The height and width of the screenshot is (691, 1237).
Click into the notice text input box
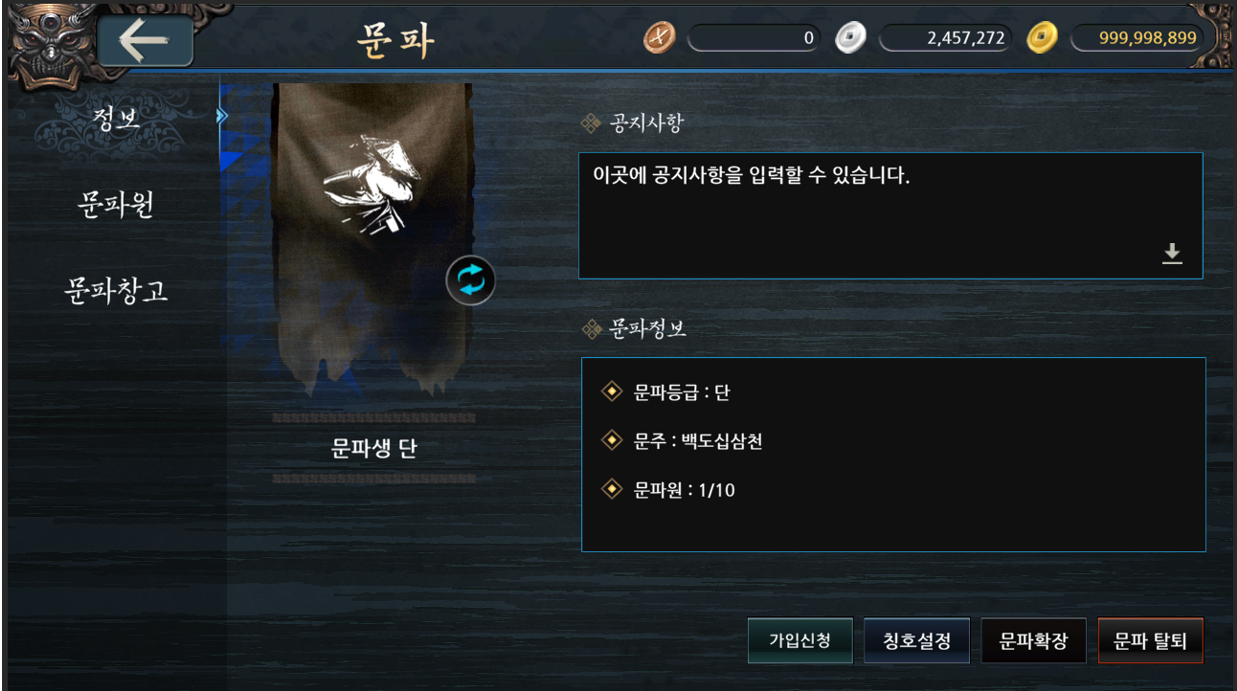(x=890, y=215)
